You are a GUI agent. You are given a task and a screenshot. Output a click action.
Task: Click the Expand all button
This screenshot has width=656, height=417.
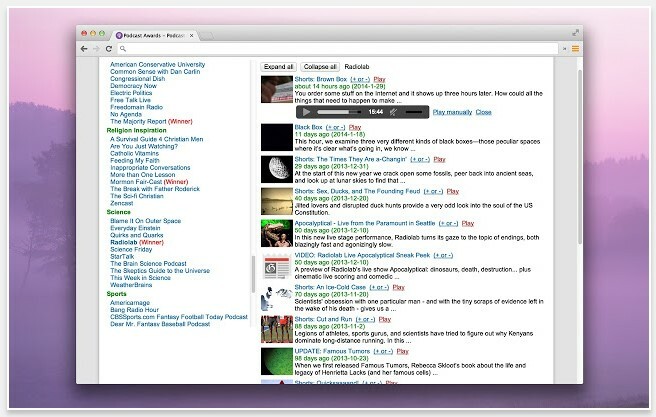[278, 67]
